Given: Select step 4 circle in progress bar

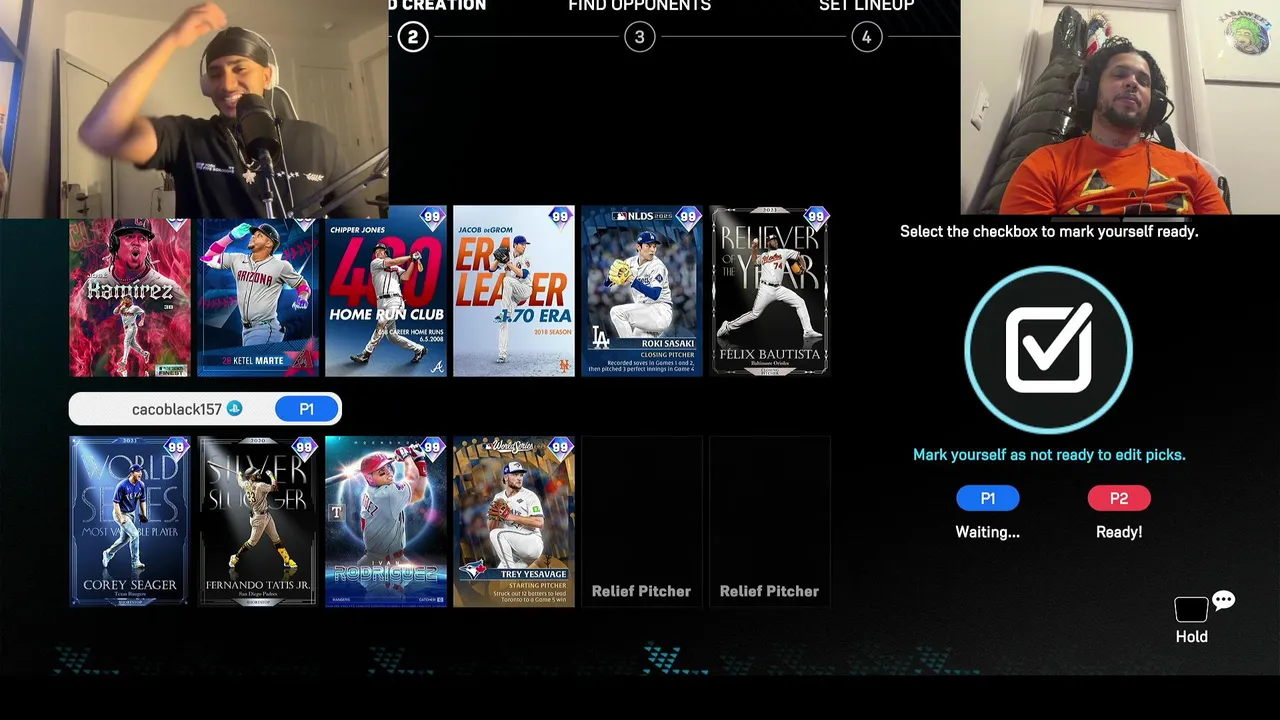Looking at the screenshot, I should (x=866, y=37).
